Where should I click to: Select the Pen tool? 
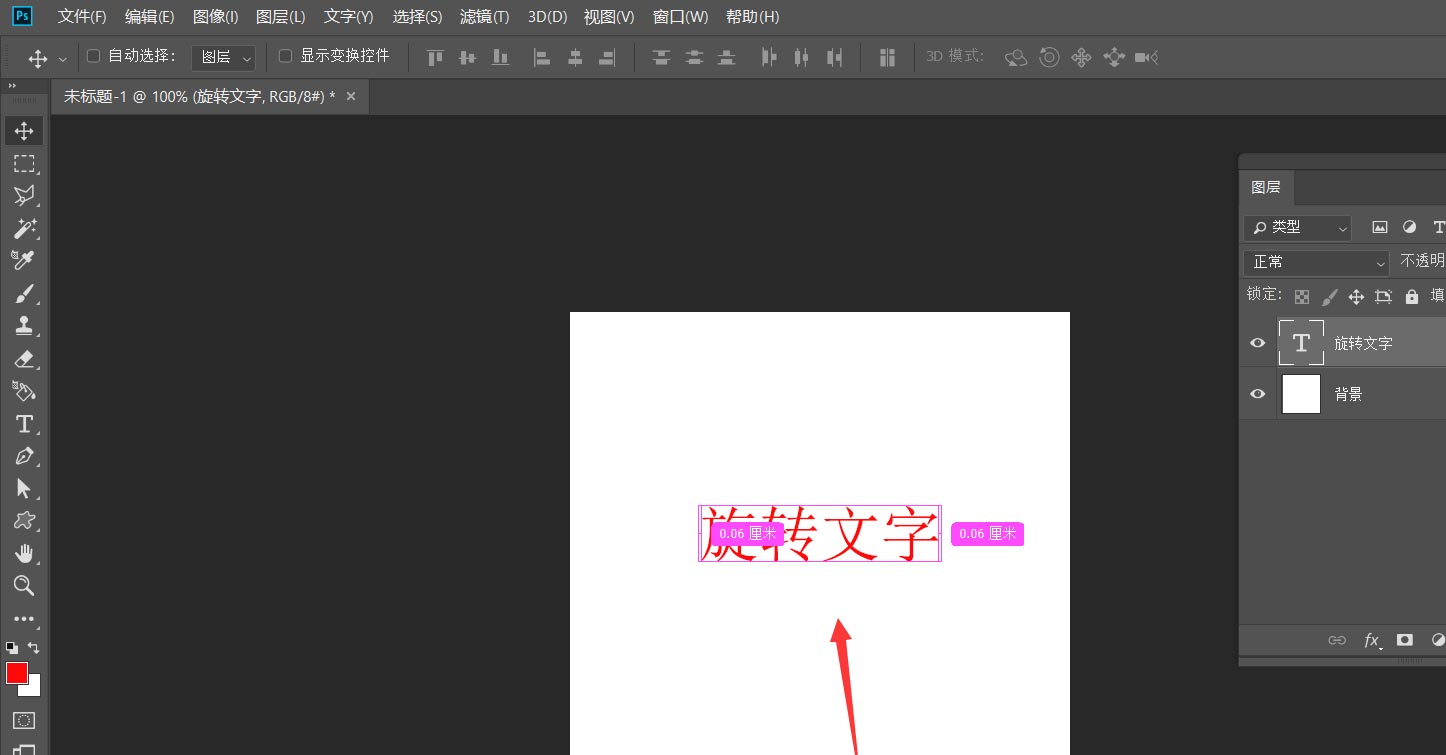(x=24, y=456)
